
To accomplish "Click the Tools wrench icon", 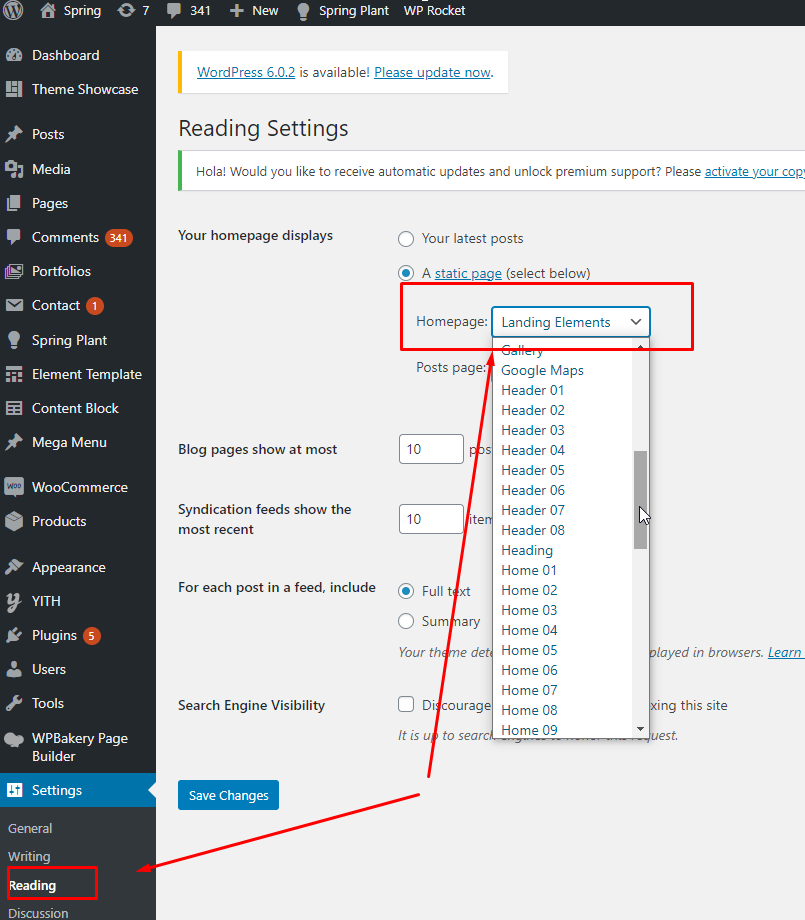I will point(14,703).
